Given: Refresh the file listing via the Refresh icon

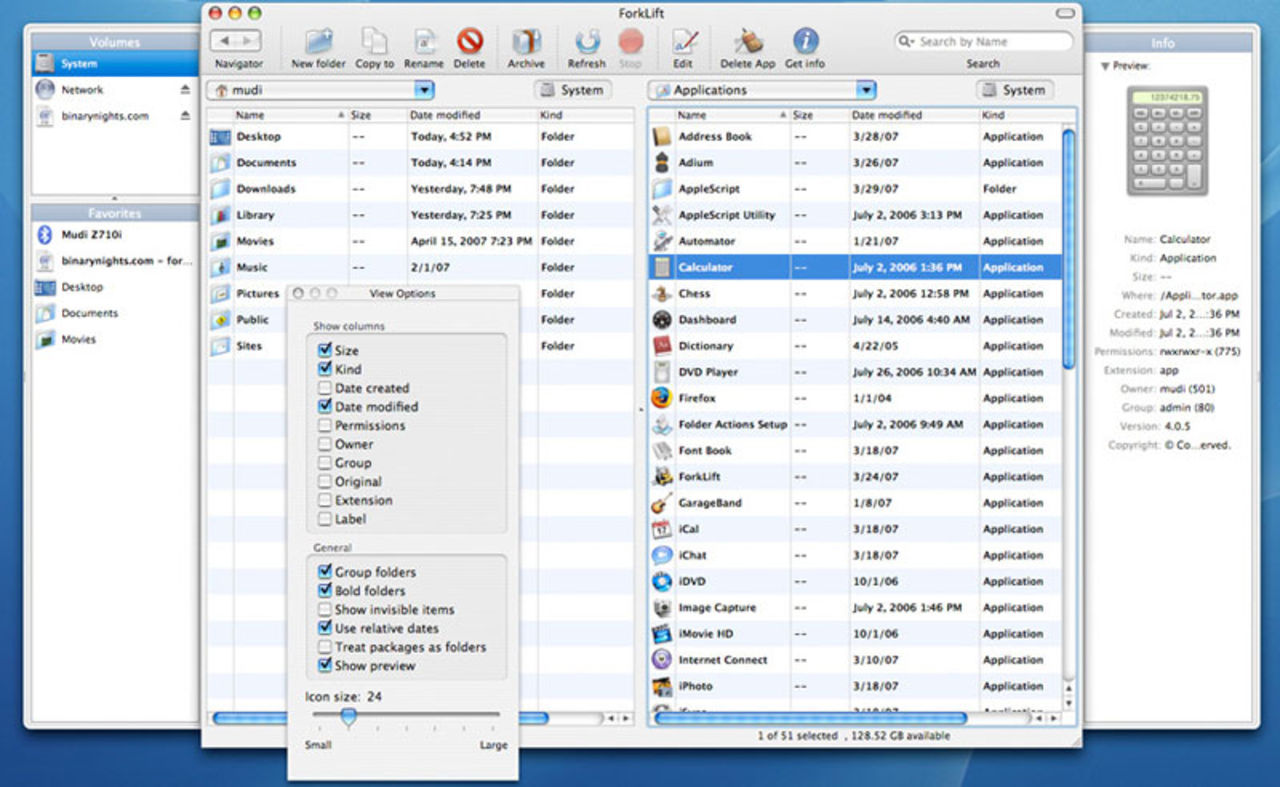Looking at the screenshot, I should [x=586, y=43].
